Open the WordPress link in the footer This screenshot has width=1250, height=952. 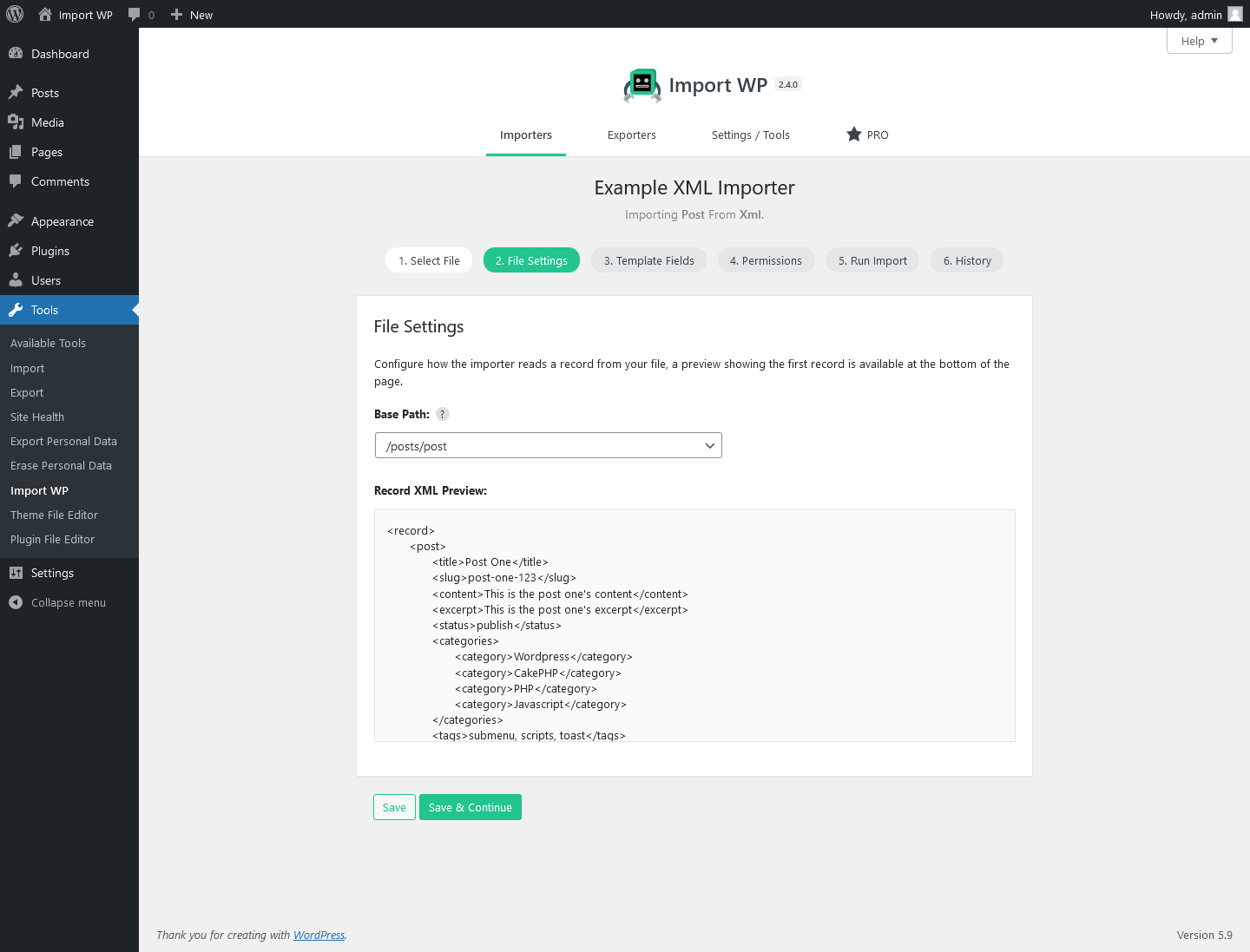pos(319,935)
